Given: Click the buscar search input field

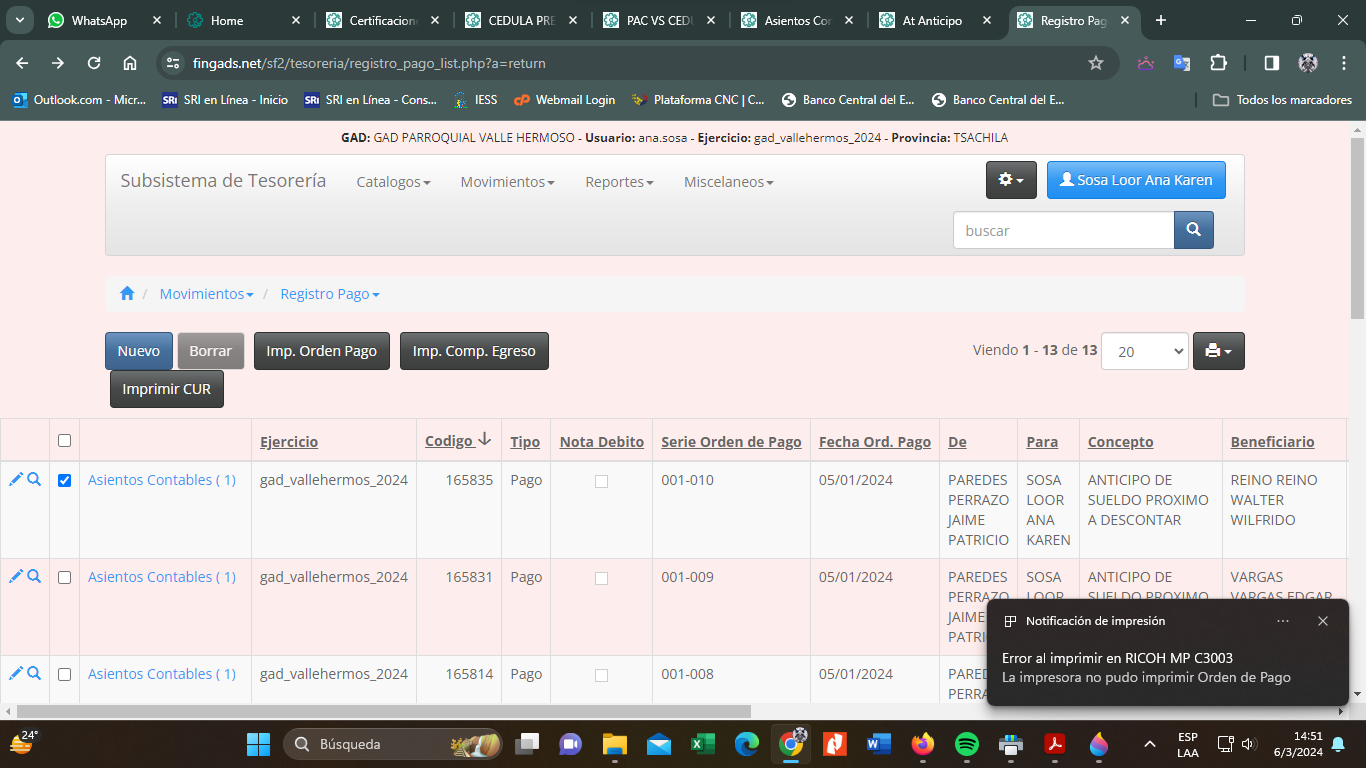Looking at the screenshot, I should 1062,230.
